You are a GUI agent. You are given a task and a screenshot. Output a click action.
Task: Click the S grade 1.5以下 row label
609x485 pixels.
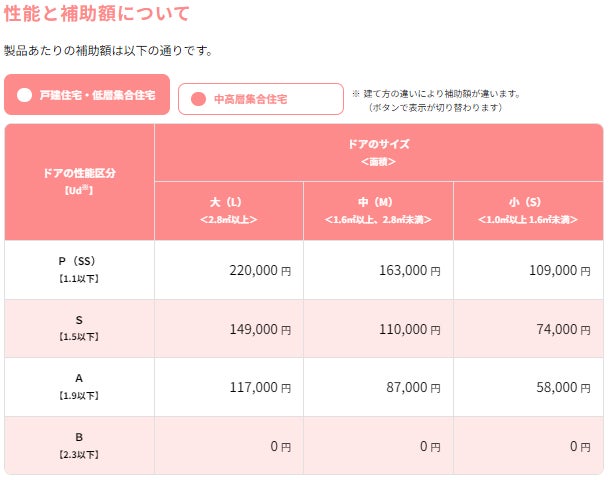(x=78, y=328)
